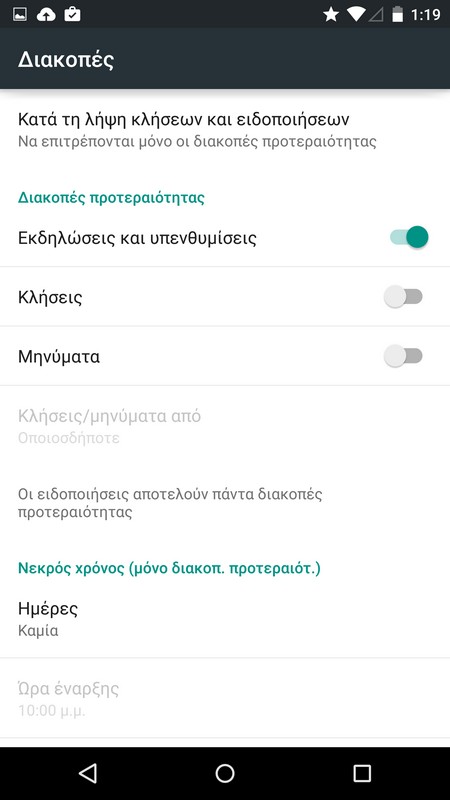Screen dimensions: 450x800
Task: Enable the Κλήσεις toggle switch
Action: coord(404,297)
